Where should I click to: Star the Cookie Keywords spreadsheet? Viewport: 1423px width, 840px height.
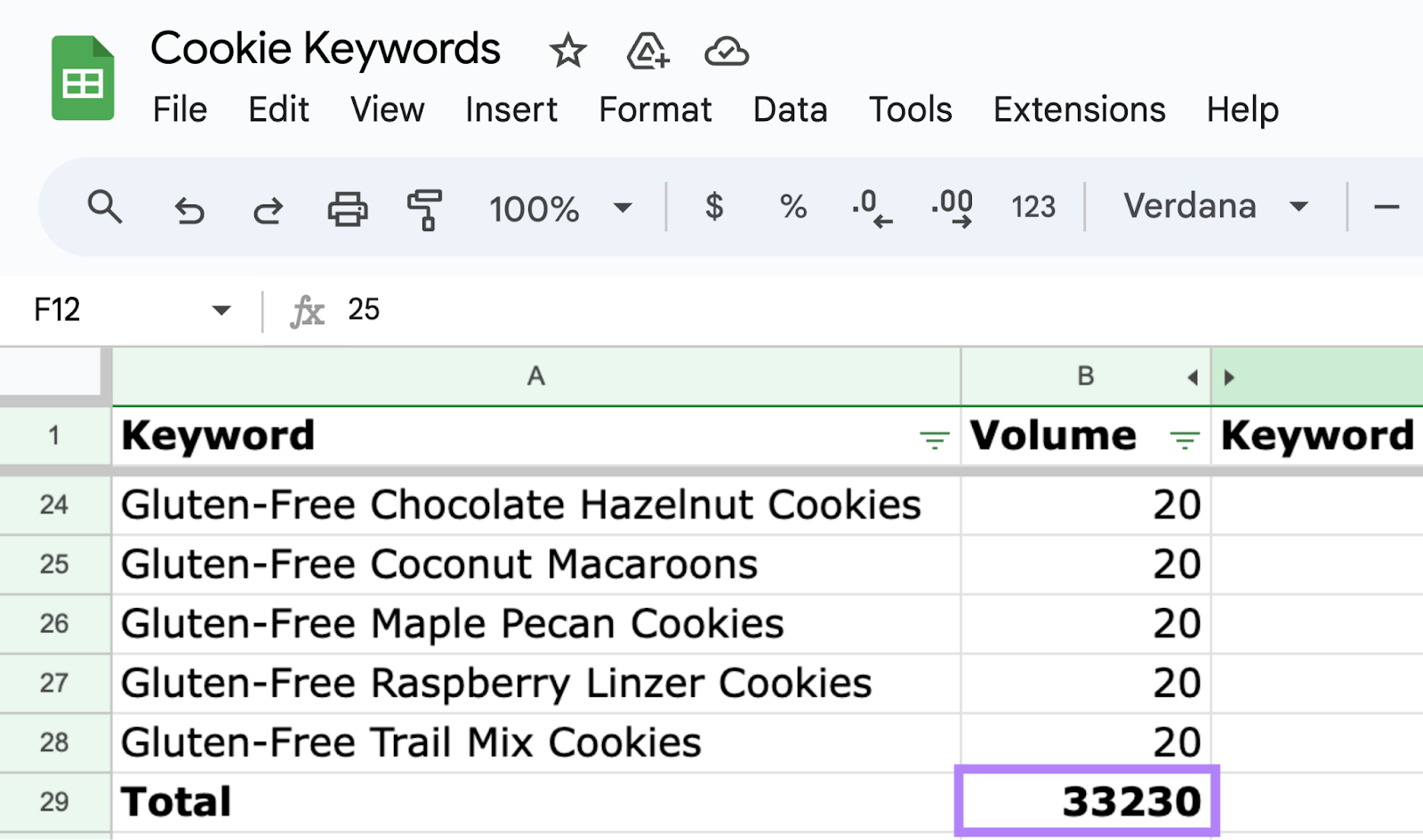click(x=567, y=52)
